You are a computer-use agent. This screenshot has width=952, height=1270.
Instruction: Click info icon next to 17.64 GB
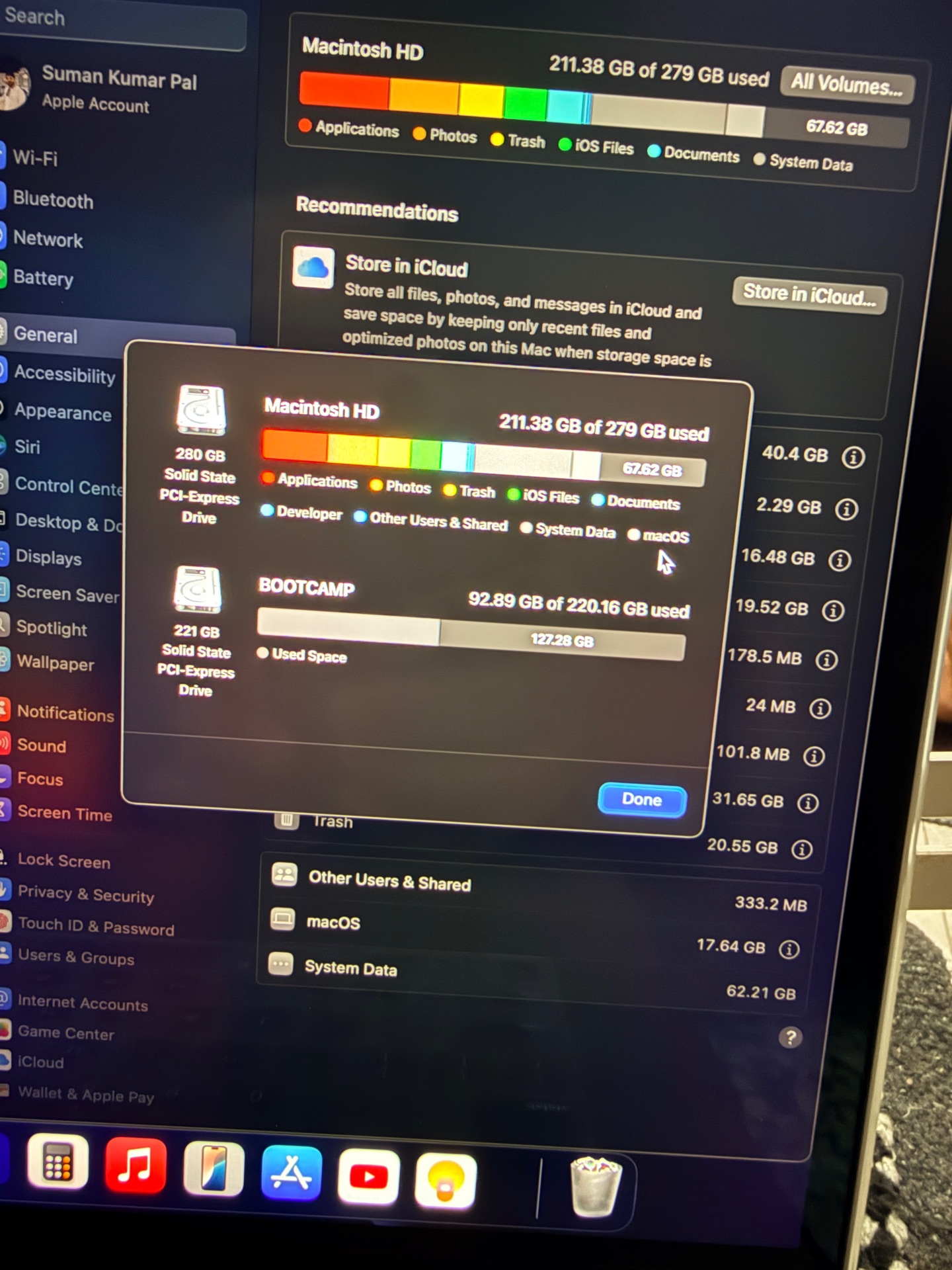789,950
